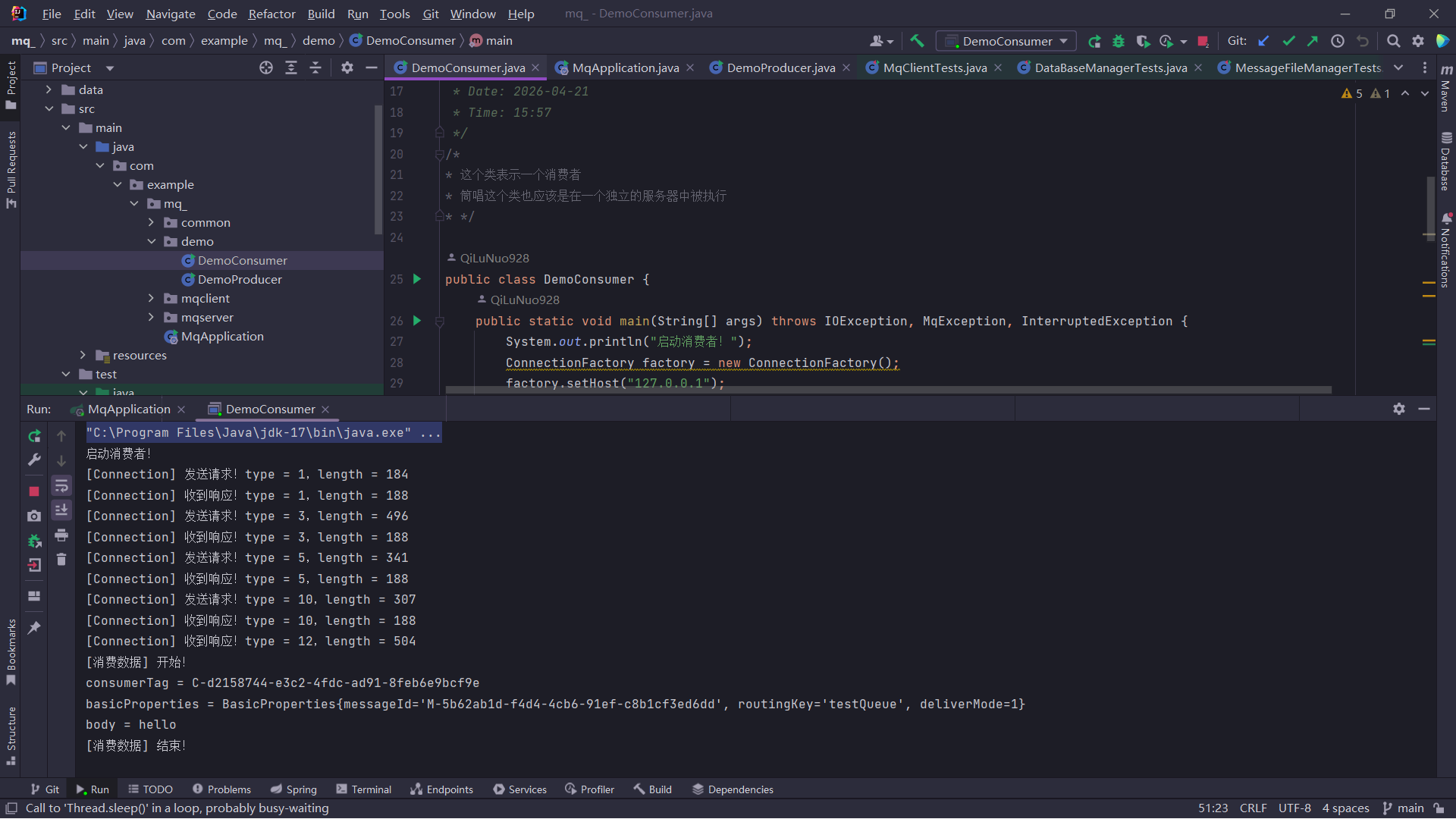Rerun DemoConsumer in the Run panel
Viewport: 1456px width, 819px height.
pos(34,436)
